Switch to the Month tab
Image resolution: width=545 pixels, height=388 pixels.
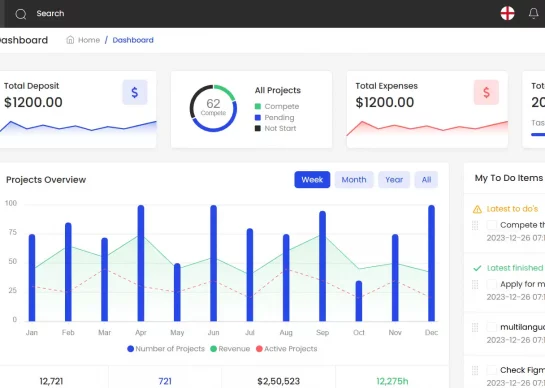(x=354, y=180)
